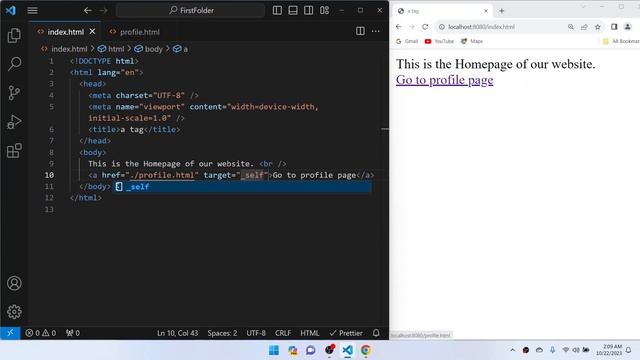Open the Accounts menu in VS Code

14,283
